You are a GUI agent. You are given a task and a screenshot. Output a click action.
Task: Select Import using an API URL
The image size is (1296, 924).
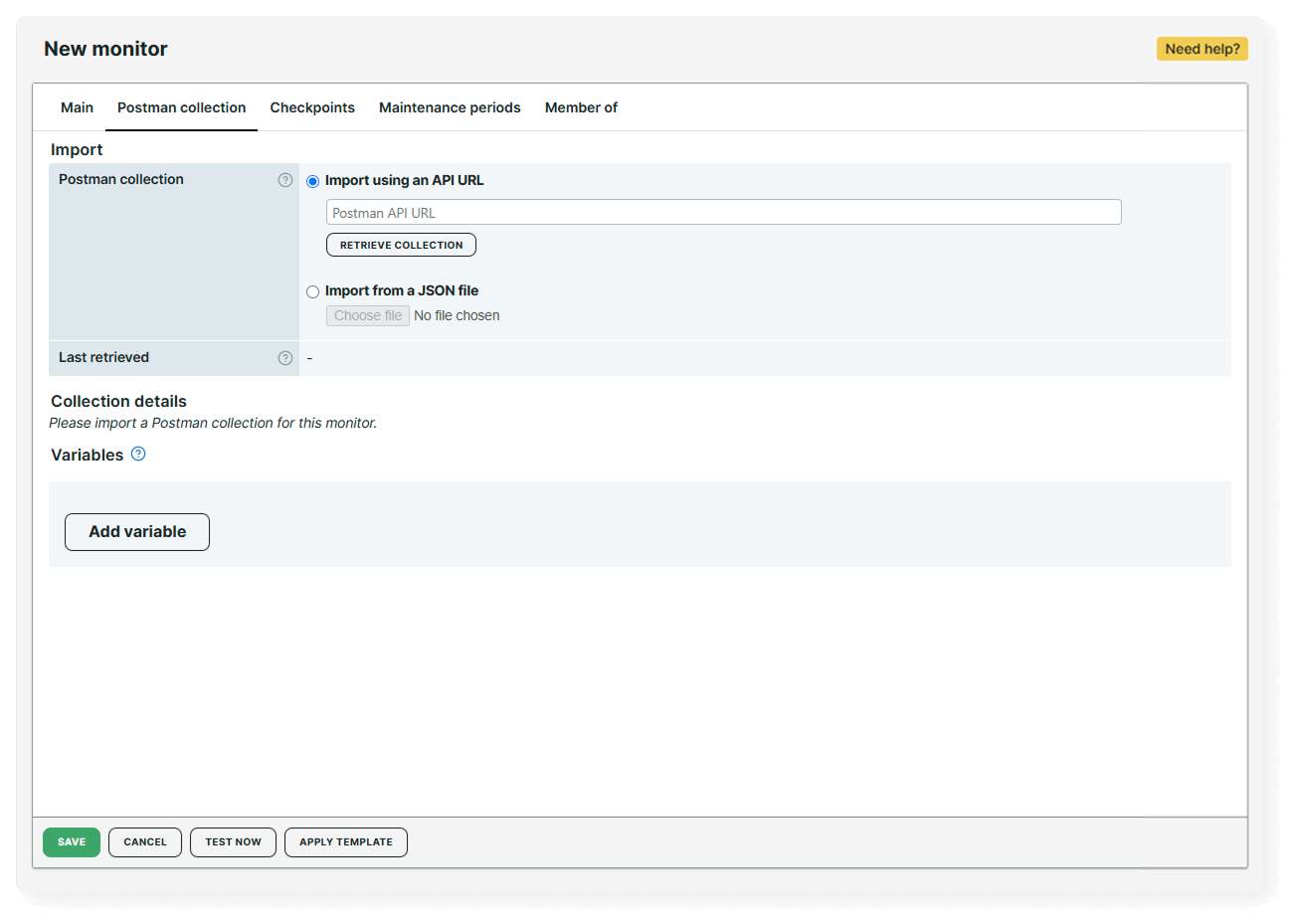[x=312, y=180]
